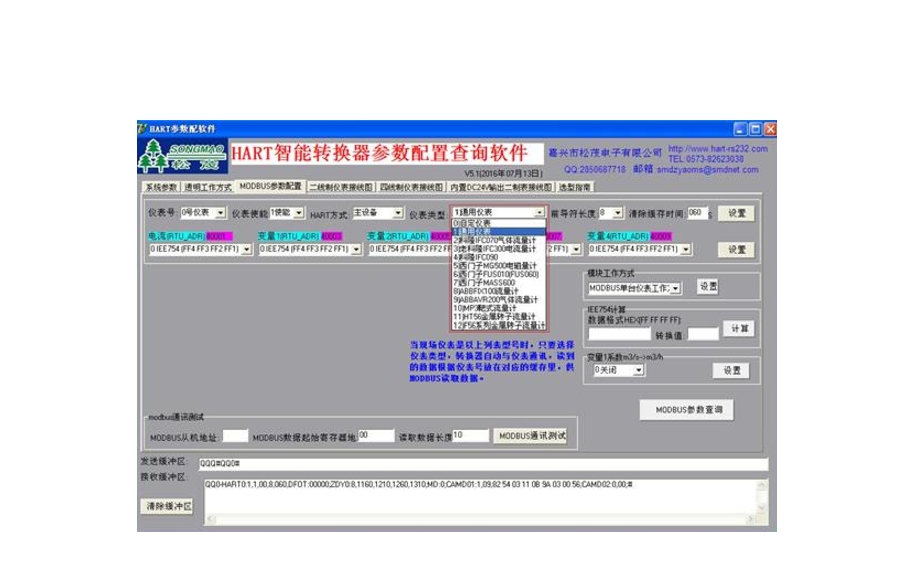This screenshot has width=912, height=569.
Task: Expand the 模块工作方式 MODBUS dropdown
Action: (676, 288)
